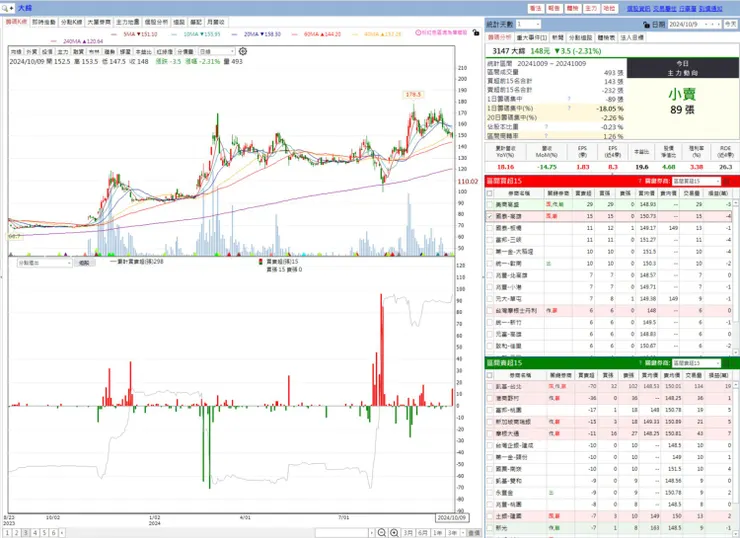Open the 法人目標 tab
The height and width of the screenshot is (538, 740).
click(x=631, y=37)
